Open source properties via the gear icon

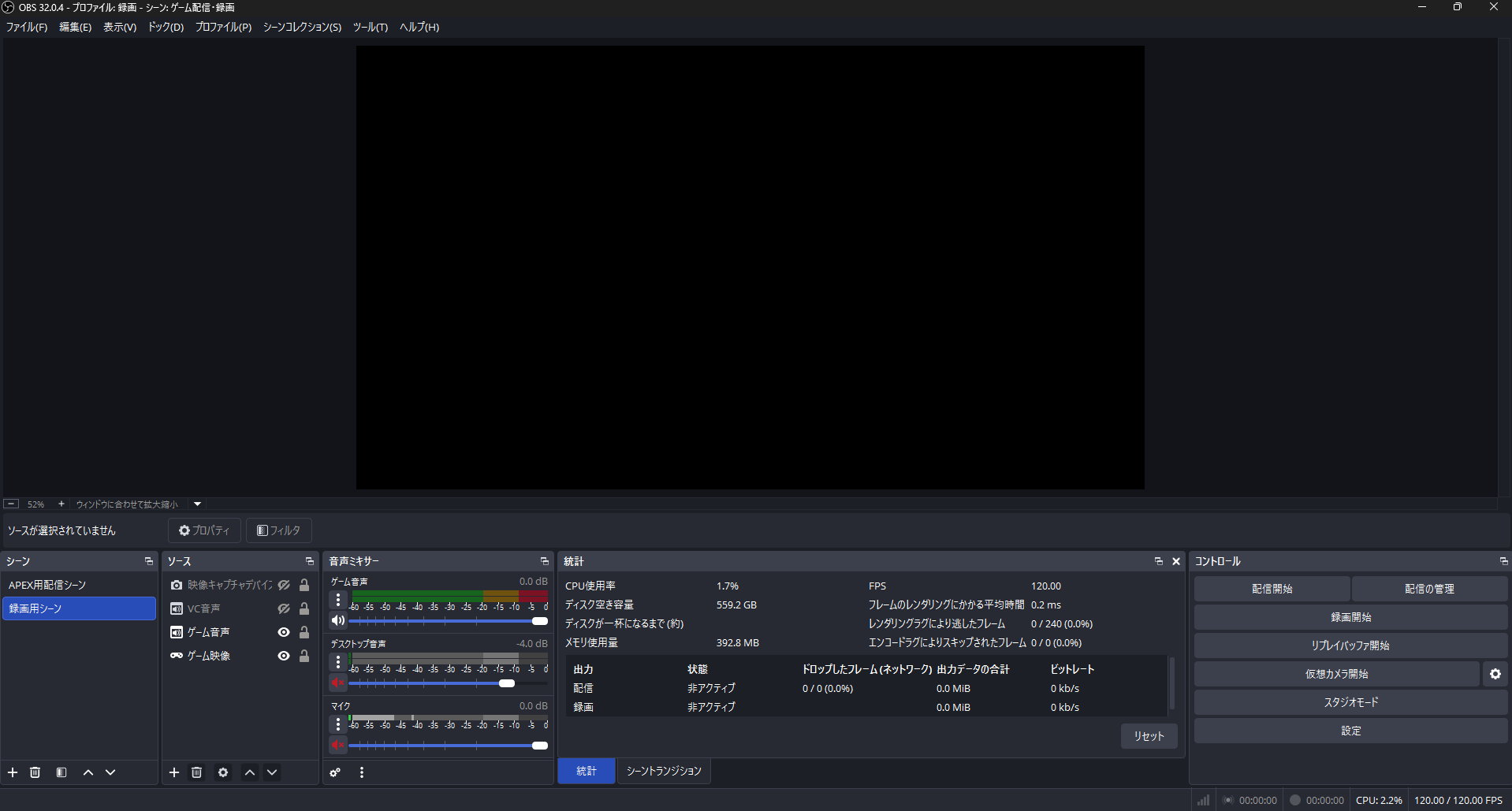tap(223, 772)
